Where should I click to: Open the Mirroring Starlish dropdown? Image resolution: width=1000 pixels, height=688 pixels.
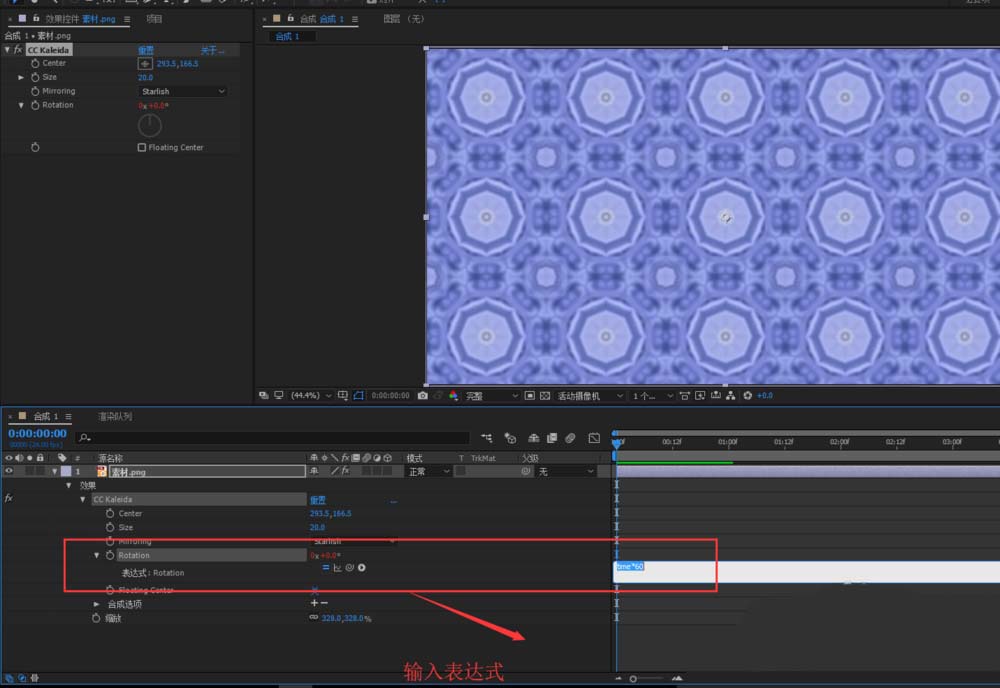(182, 92)
